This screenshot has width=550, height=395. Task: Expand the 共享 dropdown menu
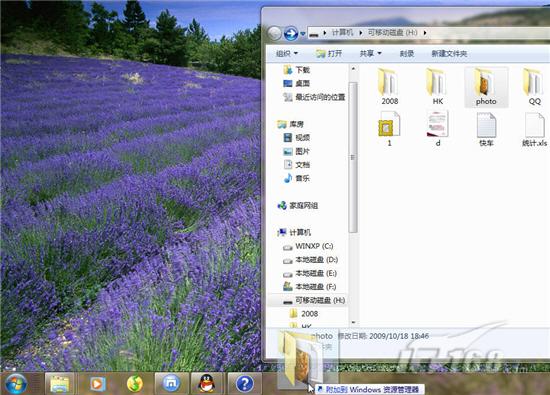click(370, 54)
